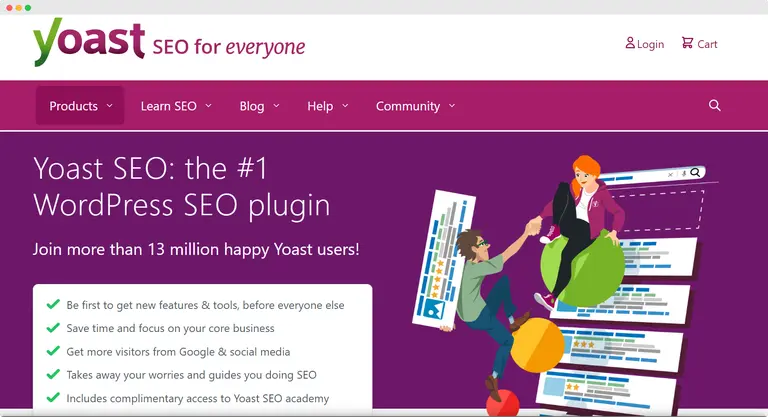
Task: Expand the Blog dropdown chevron
Action: (276, 105)
